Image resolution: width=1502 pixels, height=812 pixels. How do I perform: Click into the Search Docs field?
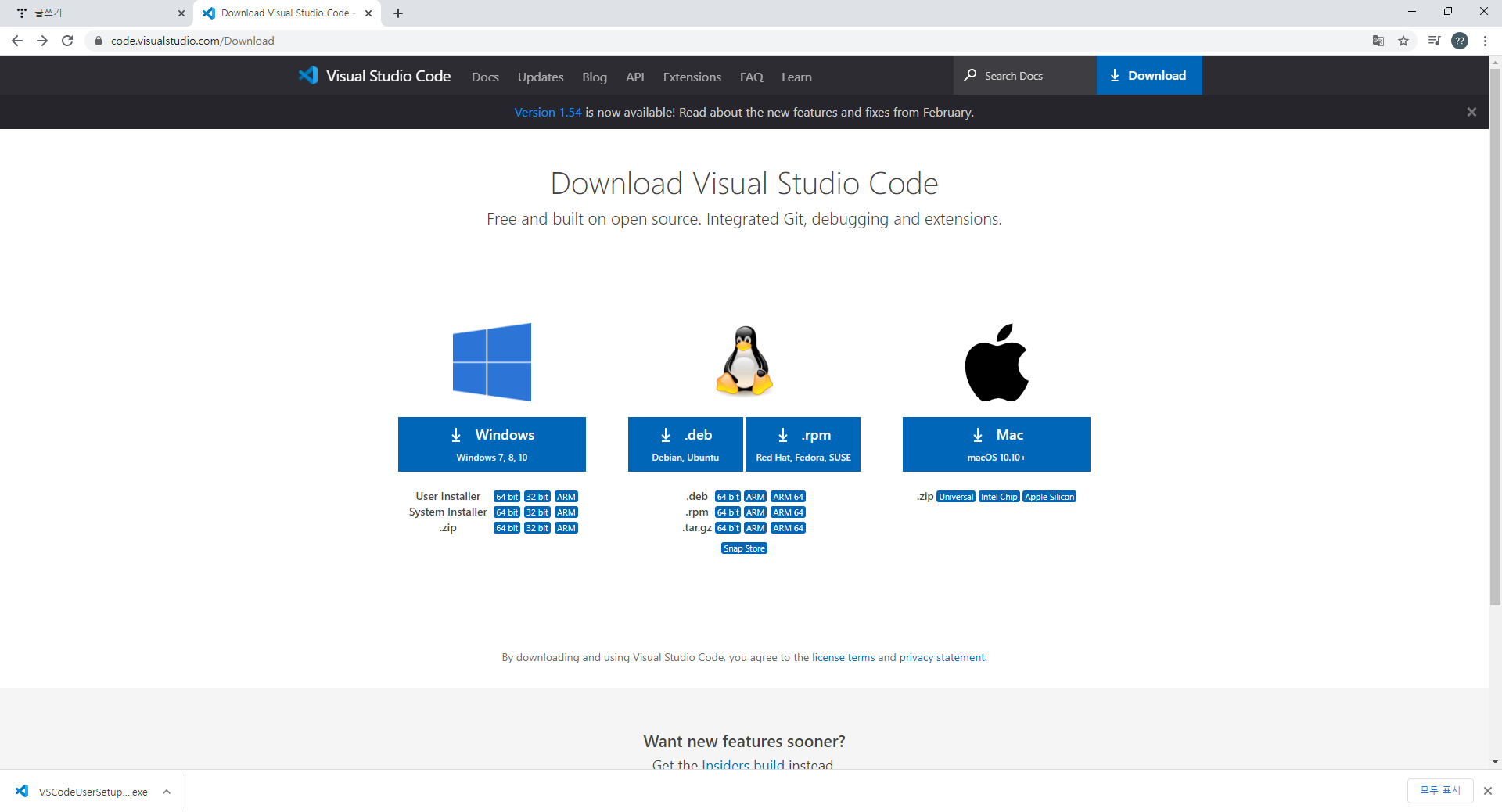1025,75
